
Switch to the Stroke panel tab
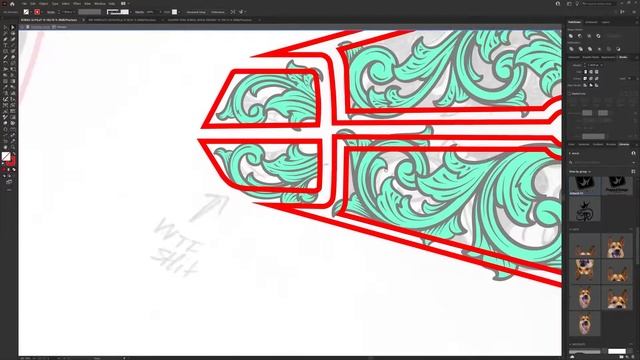pyautogui.click(x=623, y=57)
